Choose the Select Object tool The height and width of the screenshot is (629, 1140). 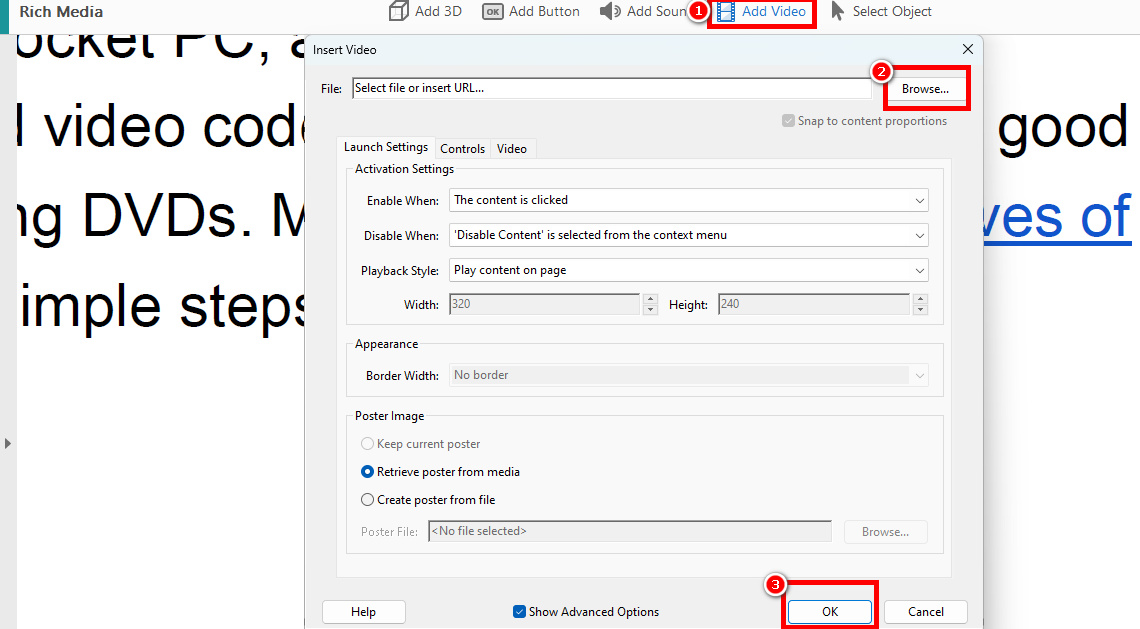click(x=881, y=11)
